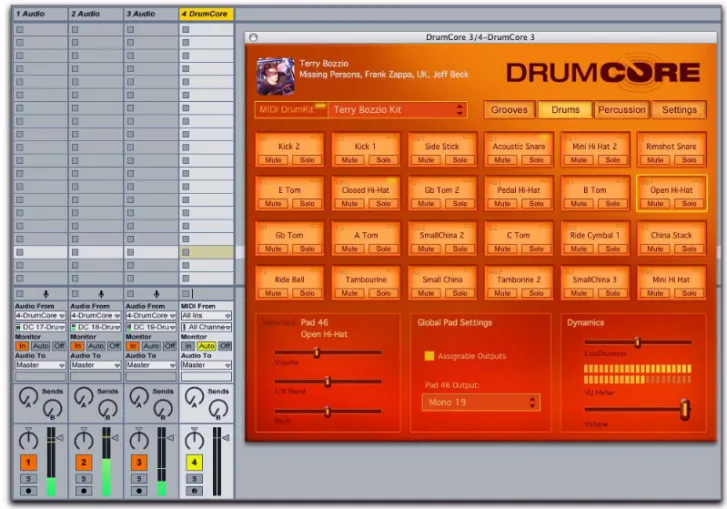The height and width of the screenshot is (509, 727).
Task: Click track 1 pan knob
Action: point(28,439)
